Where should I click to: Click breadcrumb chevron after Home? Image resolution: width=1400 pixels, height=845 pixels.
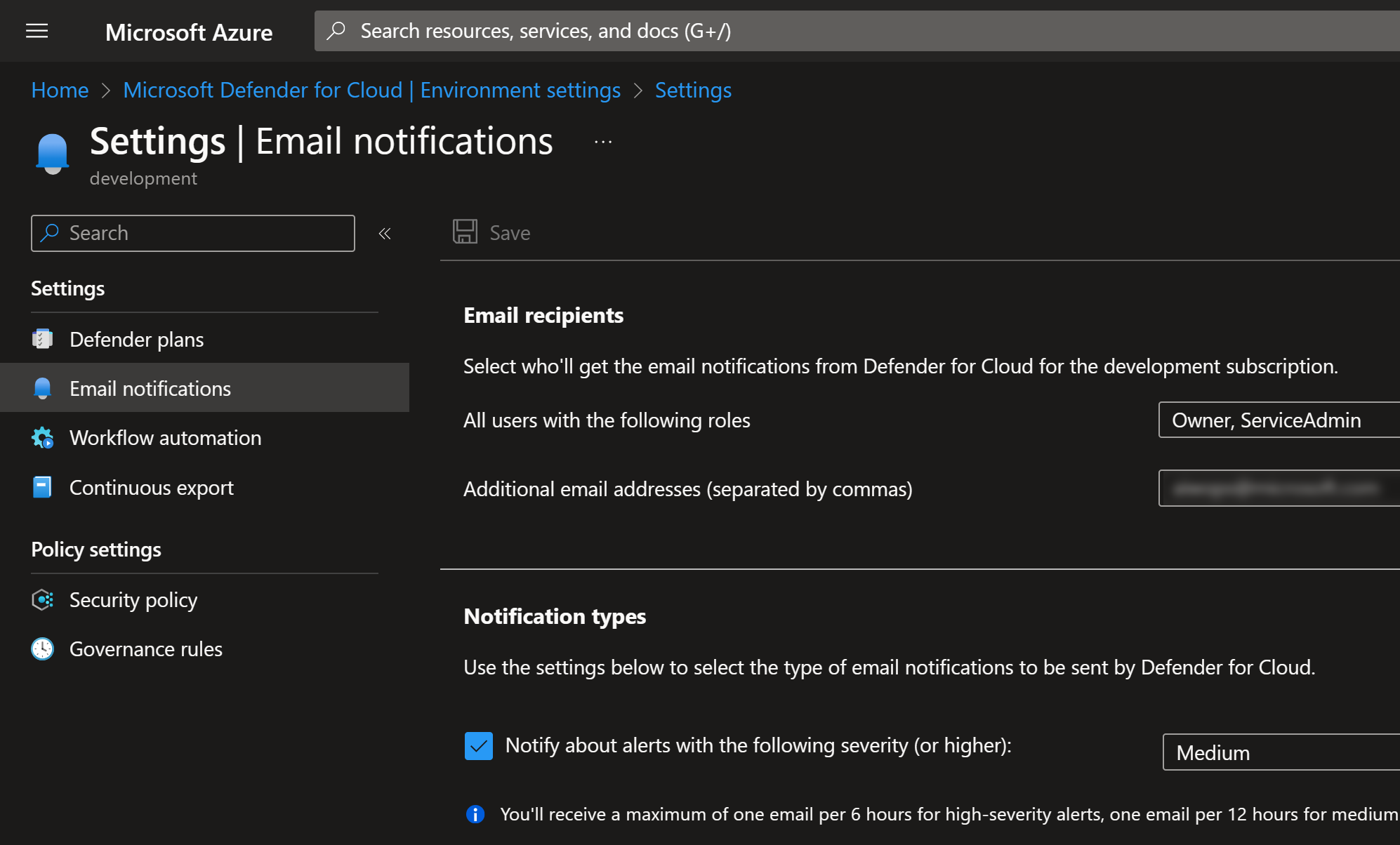[x=106, y=91]
